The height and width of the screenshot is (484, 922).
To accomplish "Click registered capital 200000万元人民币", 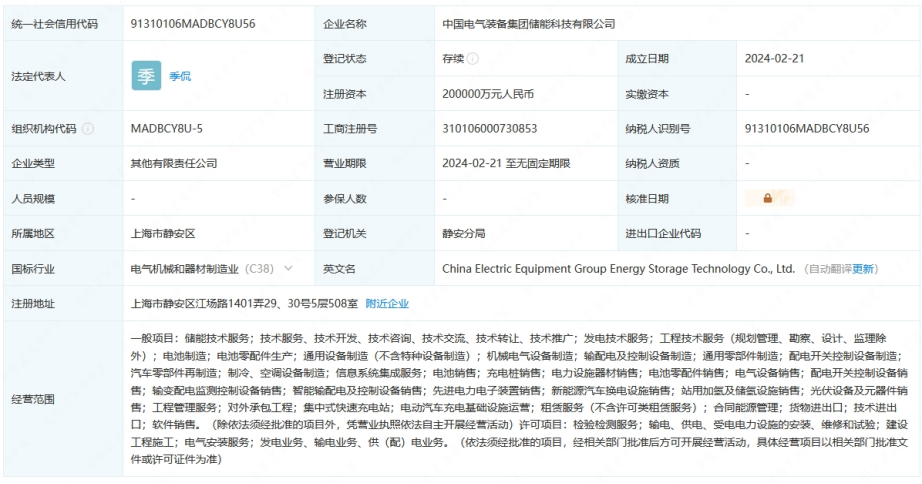I will coord(488,94).
